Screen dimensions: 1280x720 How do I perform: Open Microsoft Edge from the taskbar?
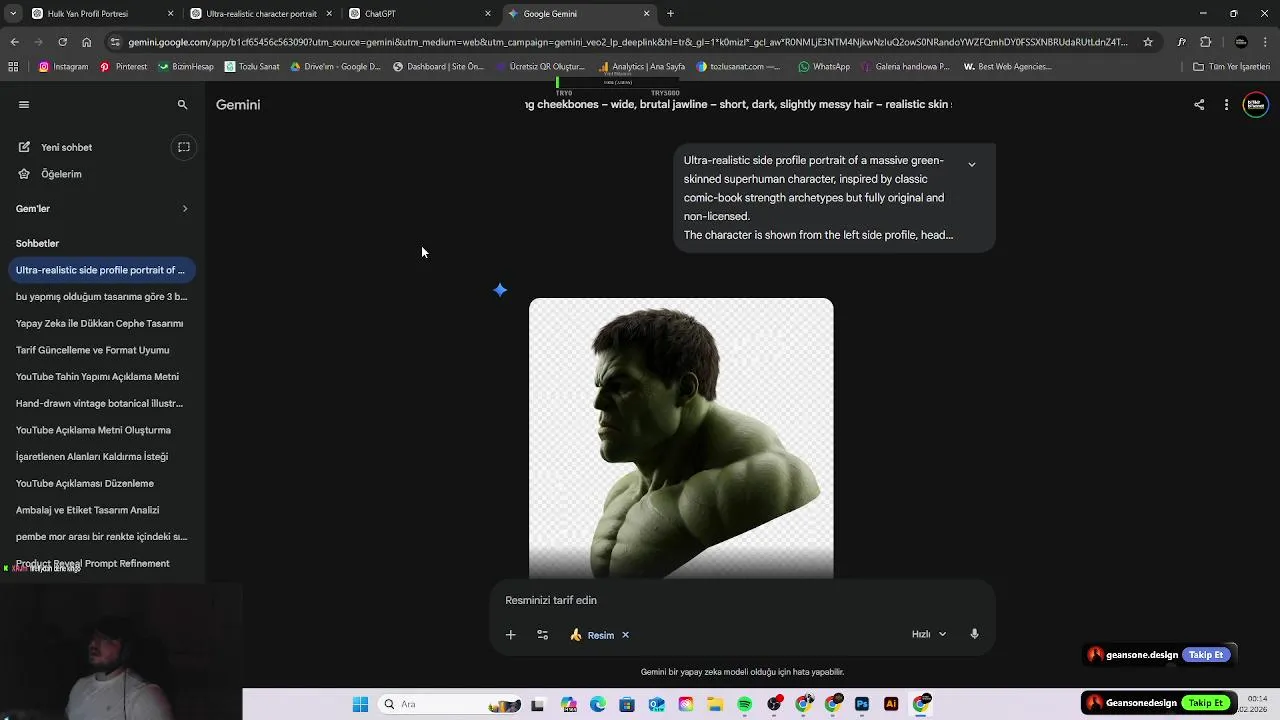pos(598,704)
